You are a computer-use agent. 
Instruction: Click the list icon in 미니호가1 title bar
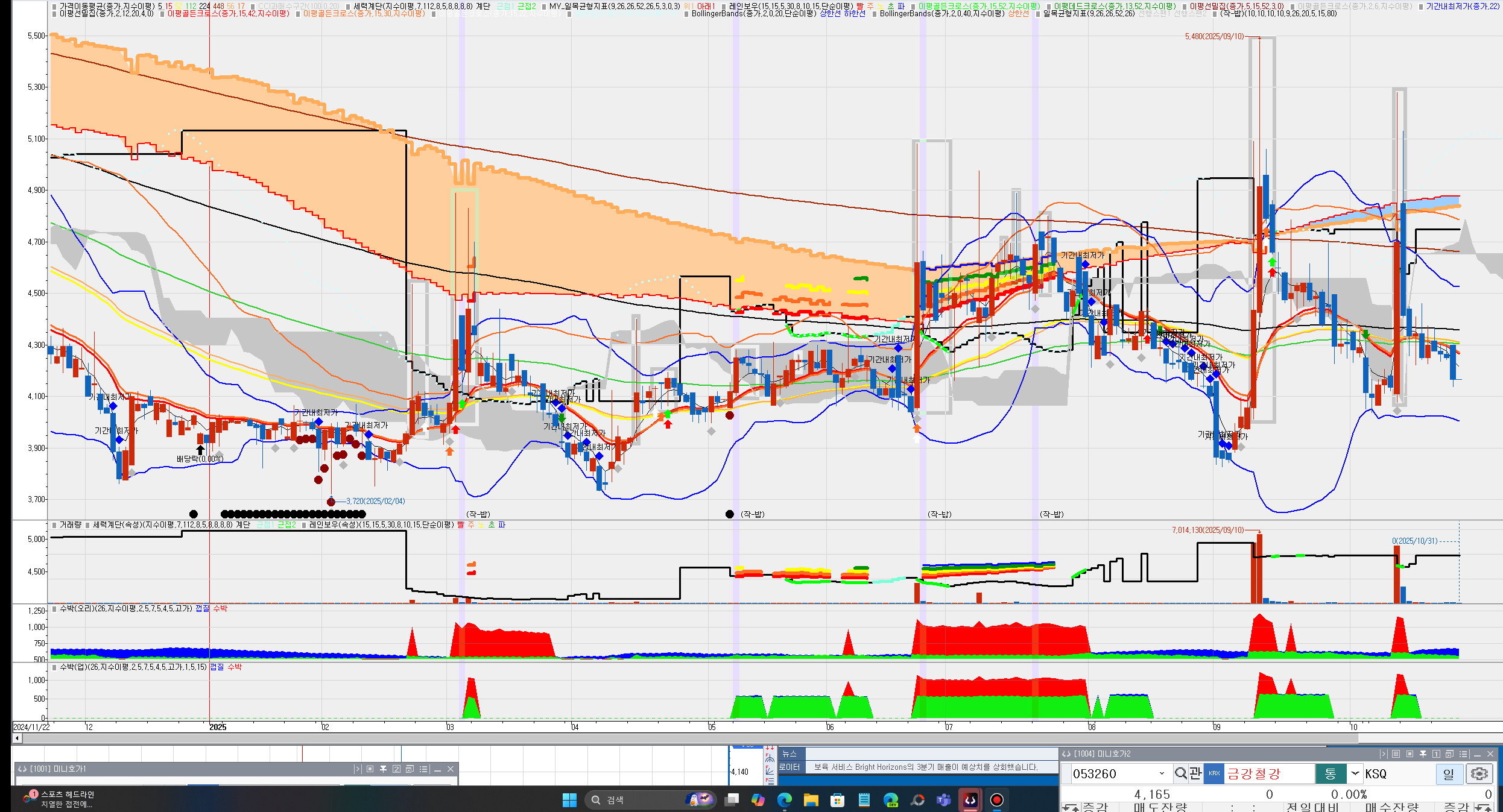[x=423, y=769]
